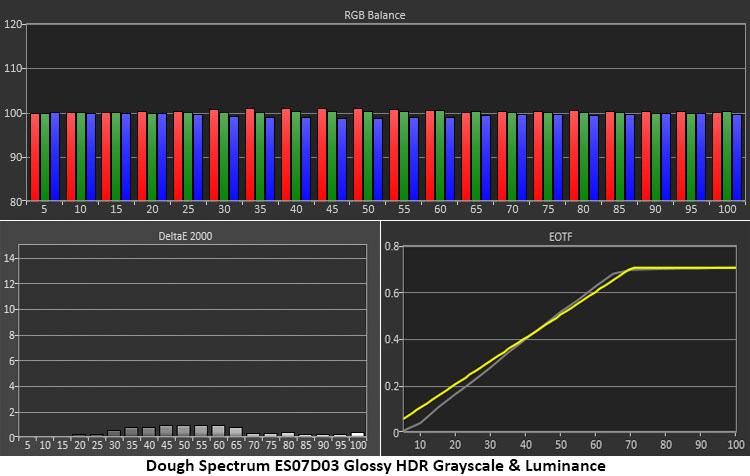Click the gray reference curve near EOTF origin
The width and height of the screenshot is (750, 476).
coord(412,427)
